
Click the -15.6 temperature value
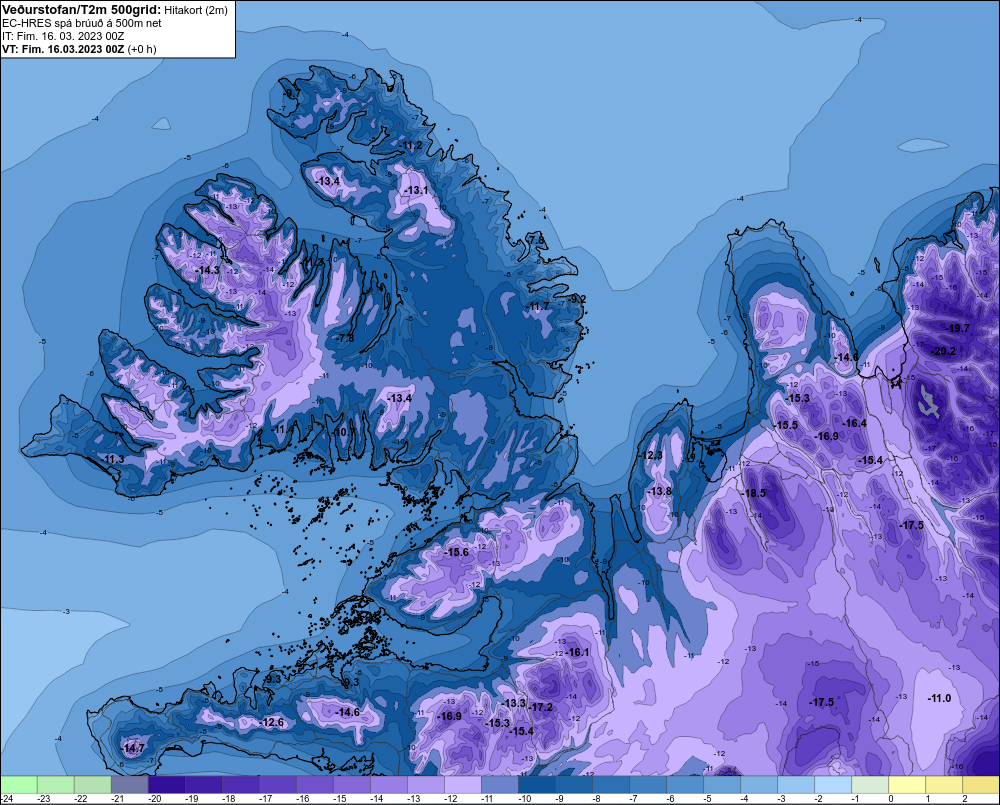(x=457, y=552)
